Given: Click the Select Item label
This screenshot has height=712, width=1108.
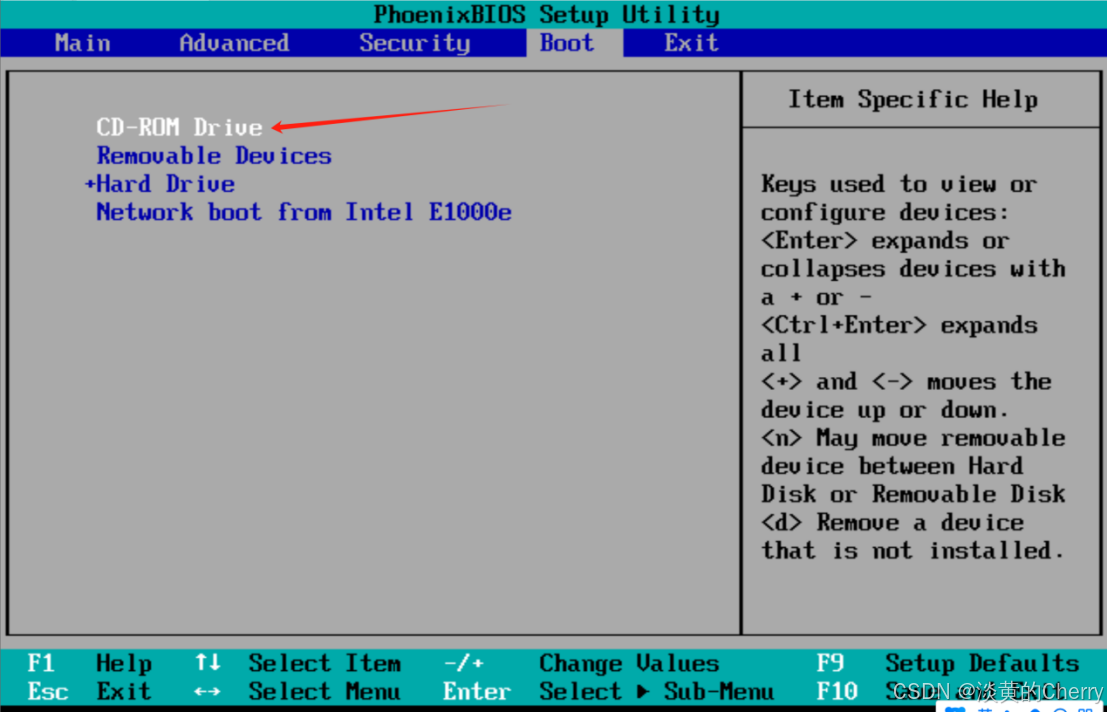Looking at the screenshot, I should pyautogui.click(x=324, y=663).
